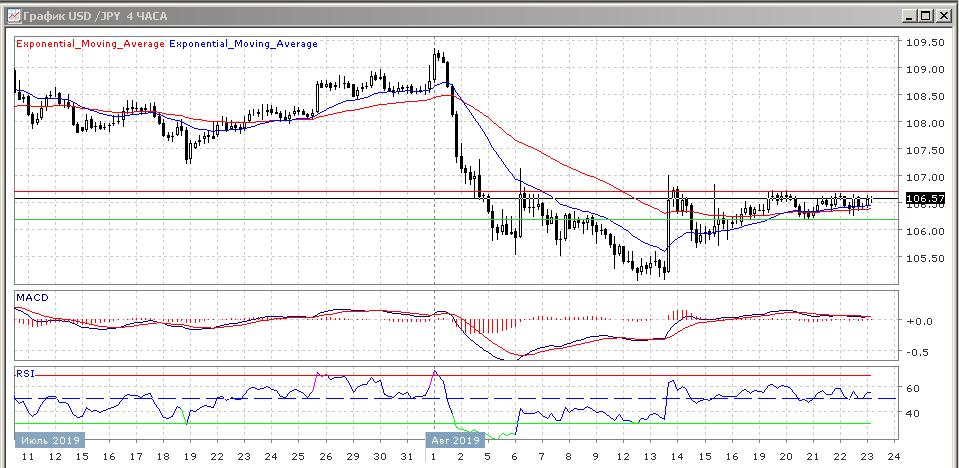959x468 pixels.
Task: Click the 109.50 price axis label
Action: click(924, 43)
